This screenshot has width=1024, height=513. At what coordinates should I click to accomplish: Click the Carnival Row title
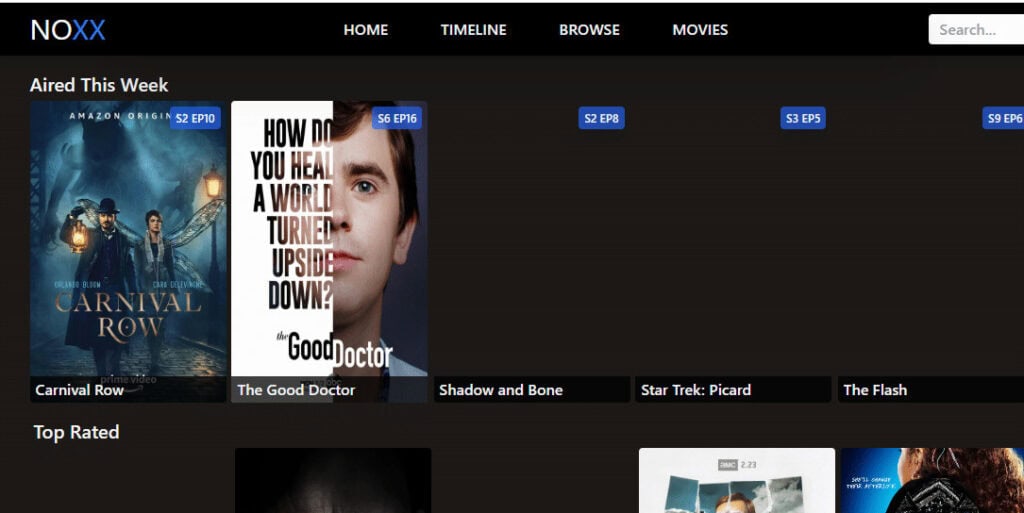coord(79,390)
